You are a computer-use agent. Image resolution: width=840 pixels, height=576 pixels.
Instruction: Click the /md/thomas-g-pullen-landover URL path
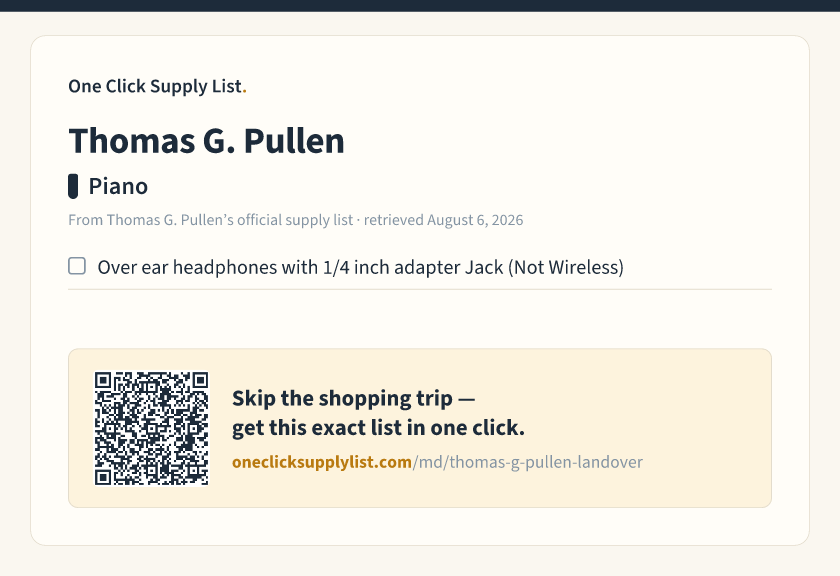pos(528,462)
